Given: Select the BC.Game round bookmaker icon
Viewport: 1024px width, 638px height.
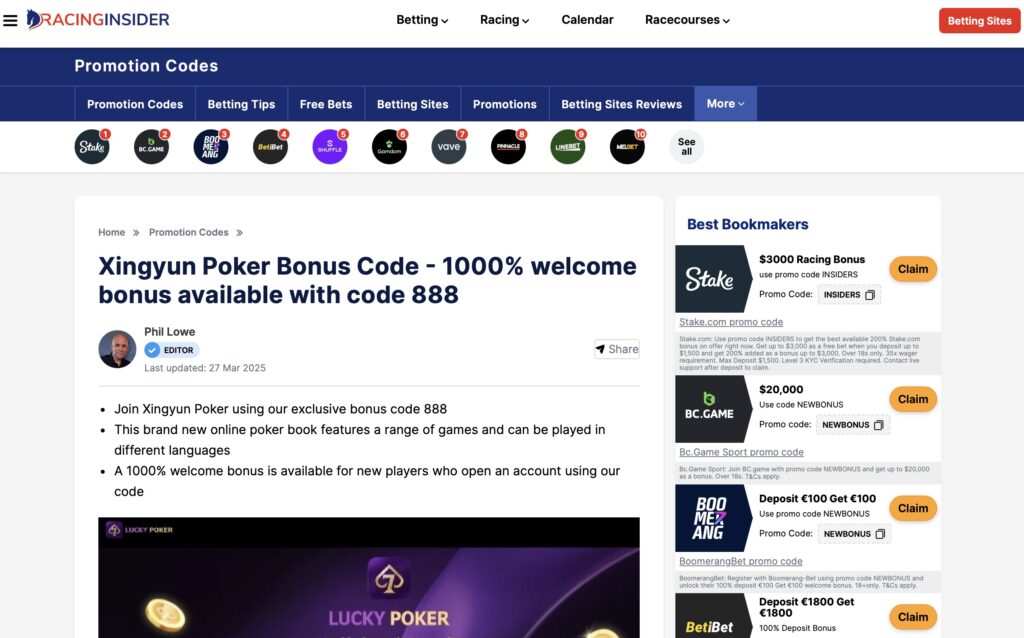Looking at the screenshot, I should click(151, 147).
